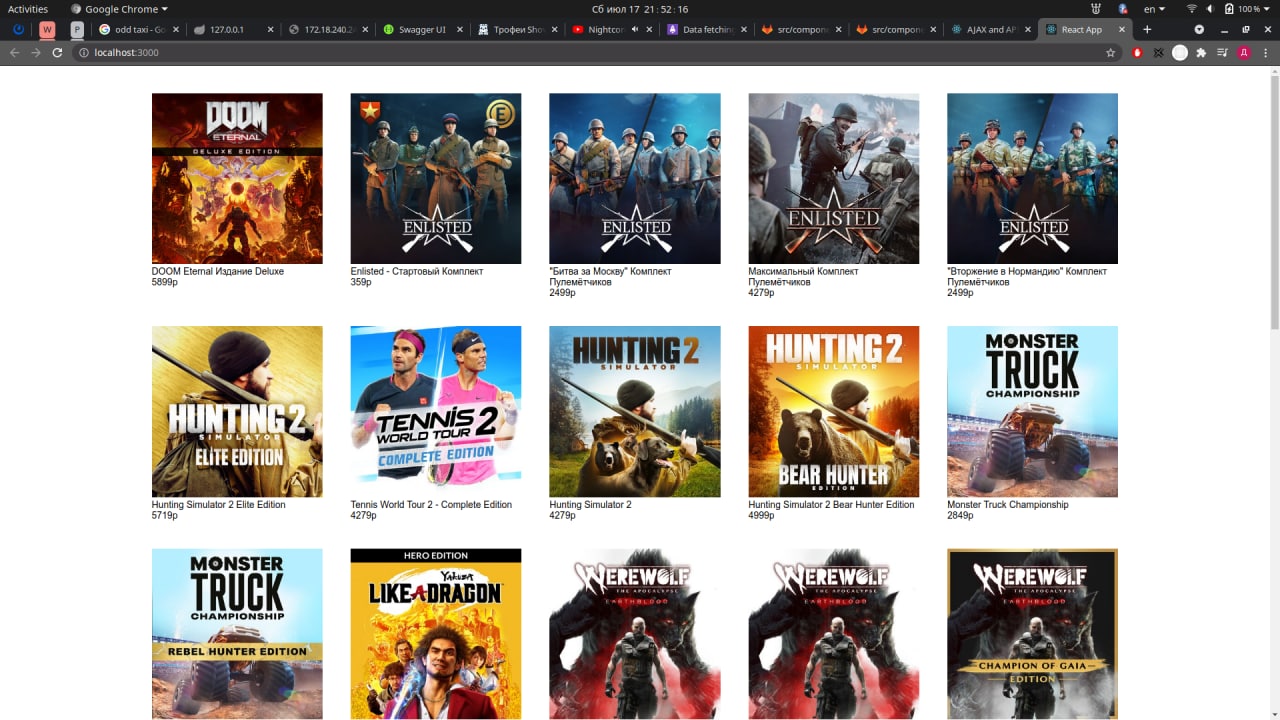Viewport: 1280px width, 720px height.
Task: Bookmark this page with the star icon
Action: (1110, 52)
